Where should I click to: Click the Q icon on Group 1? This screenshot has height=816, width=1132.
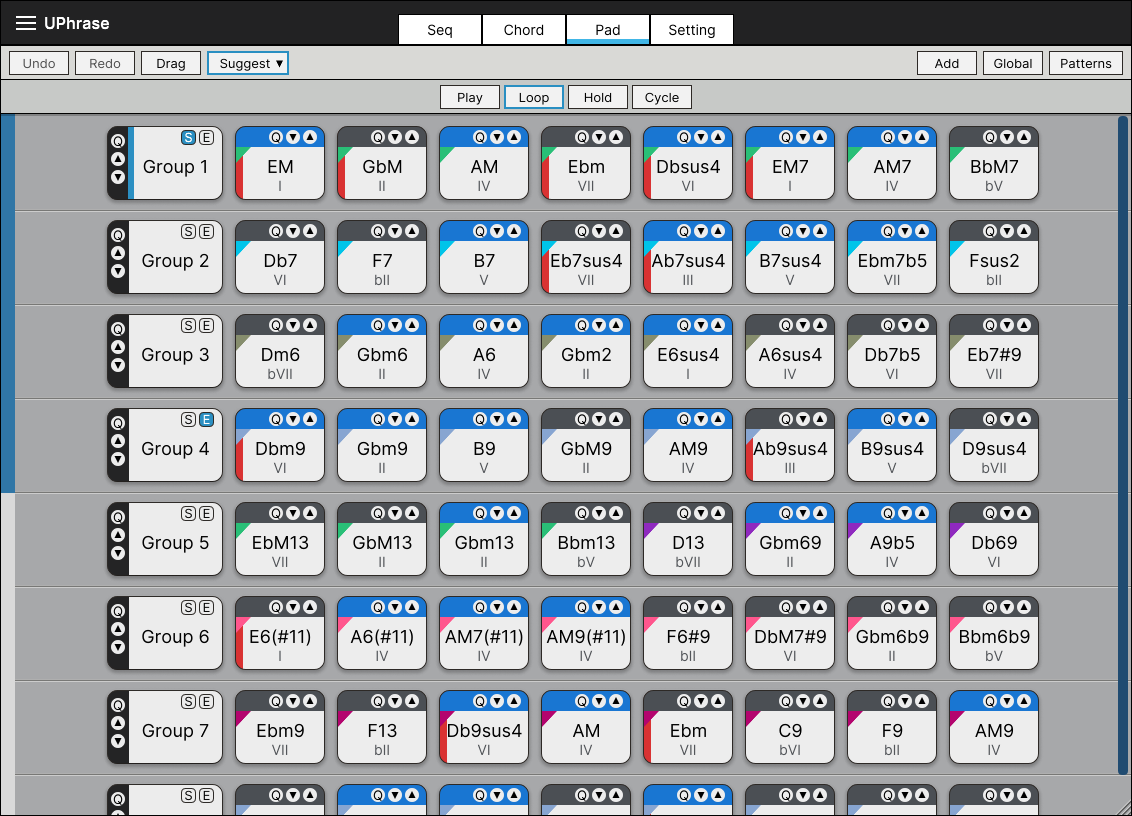click(x=118, y=141)
